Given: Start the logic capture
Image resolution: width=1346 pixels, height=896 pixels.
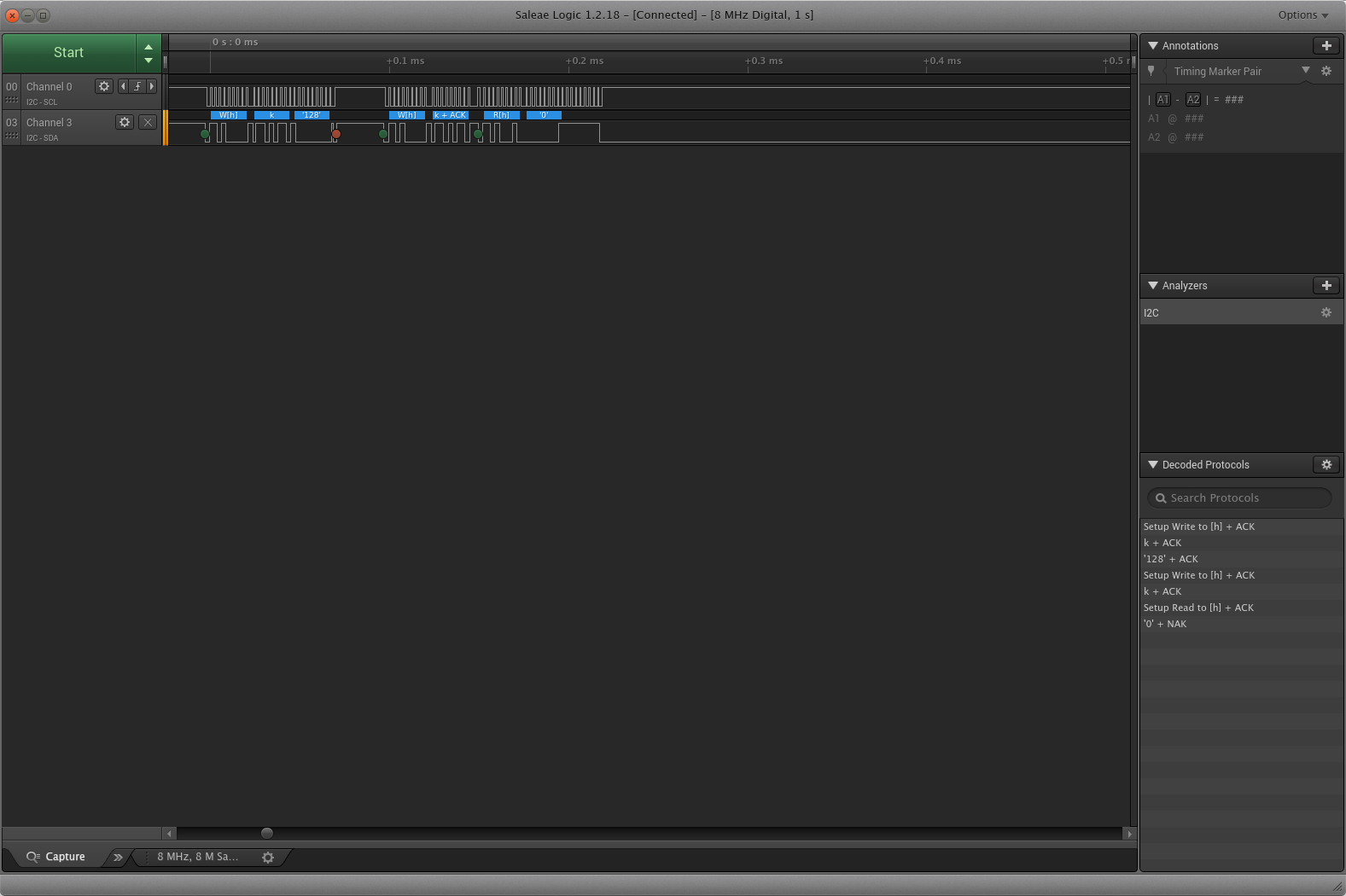Looking at the screenshot, I should (x=68, y=53).
